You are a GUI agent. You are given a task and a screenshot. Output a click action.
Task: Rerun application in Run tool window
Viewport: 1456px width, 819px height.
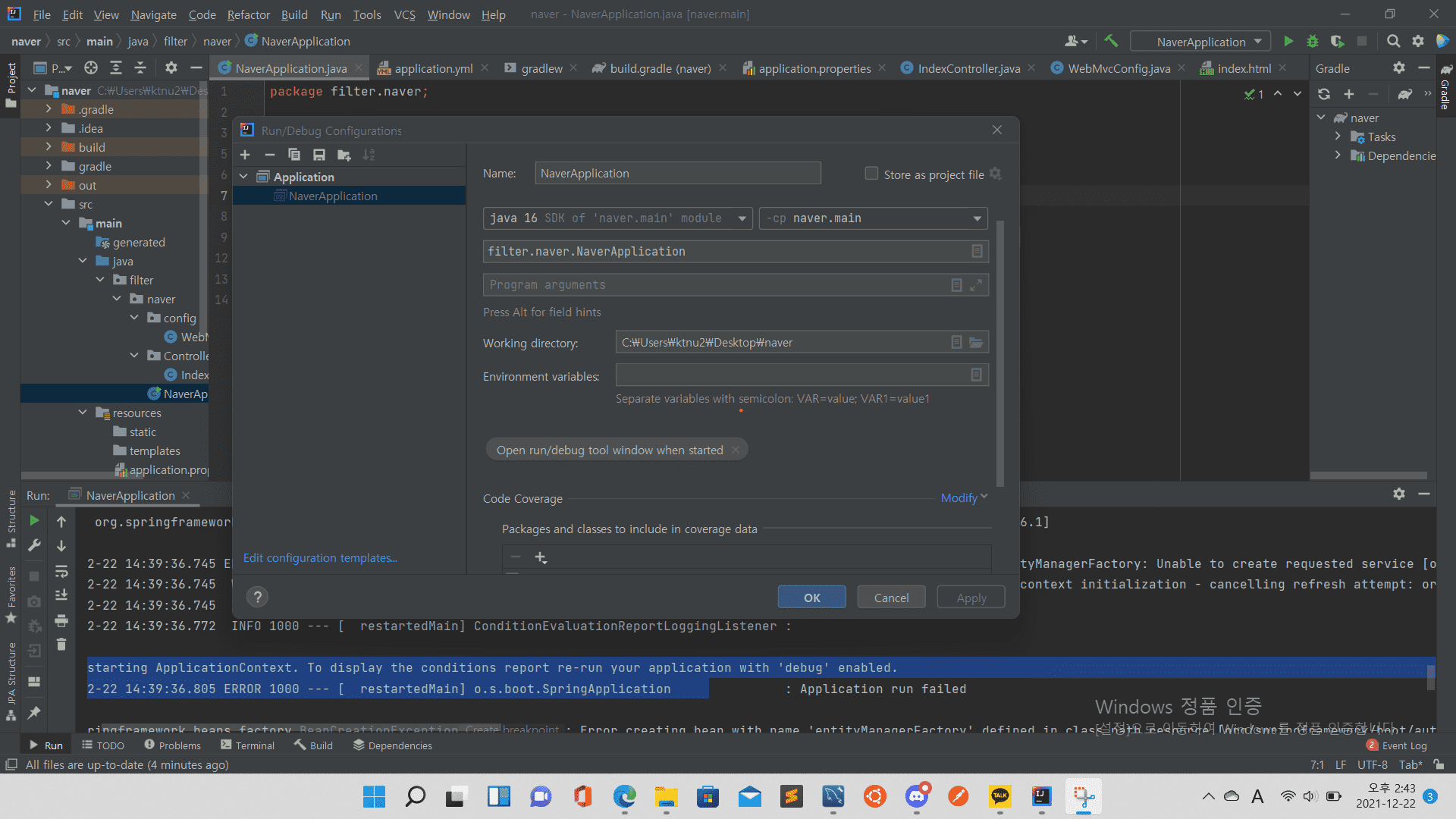34,521
